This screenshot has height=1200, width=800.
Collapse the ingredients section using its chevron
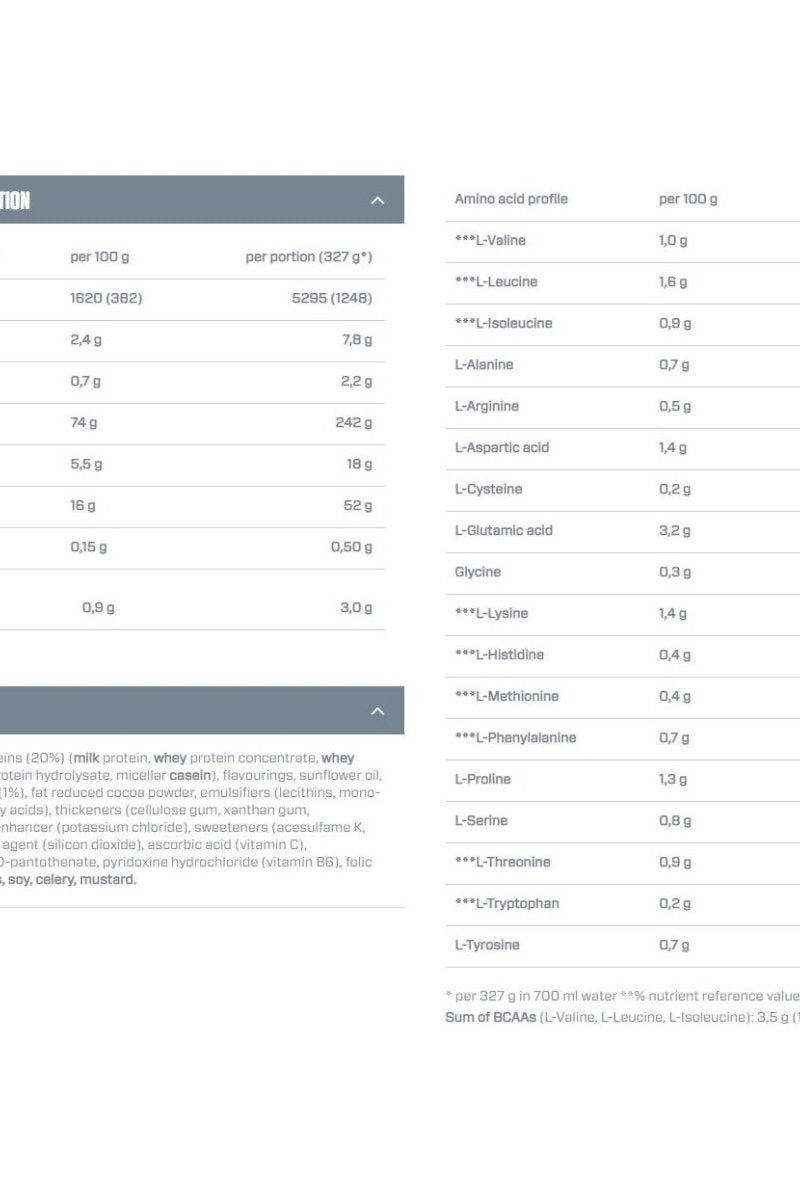tap(377, 711)
